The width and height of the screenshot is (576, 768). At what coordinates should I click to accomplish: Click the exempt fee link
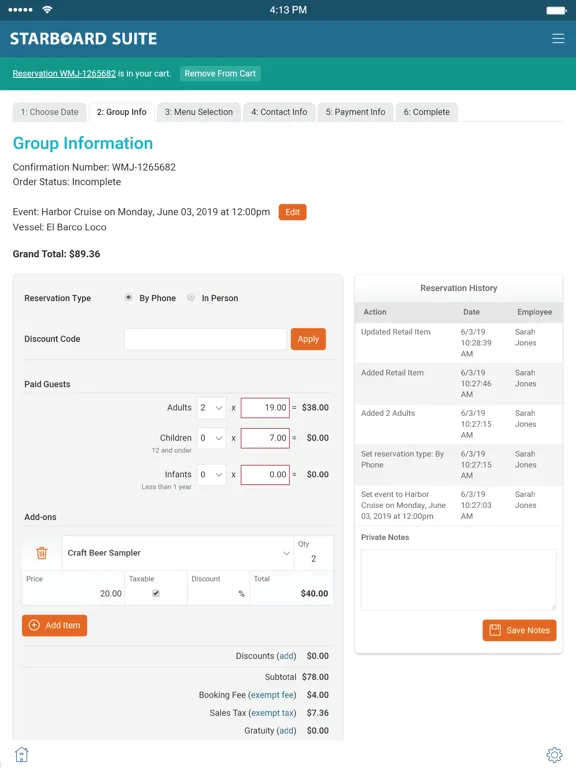[x=272, y=695]
